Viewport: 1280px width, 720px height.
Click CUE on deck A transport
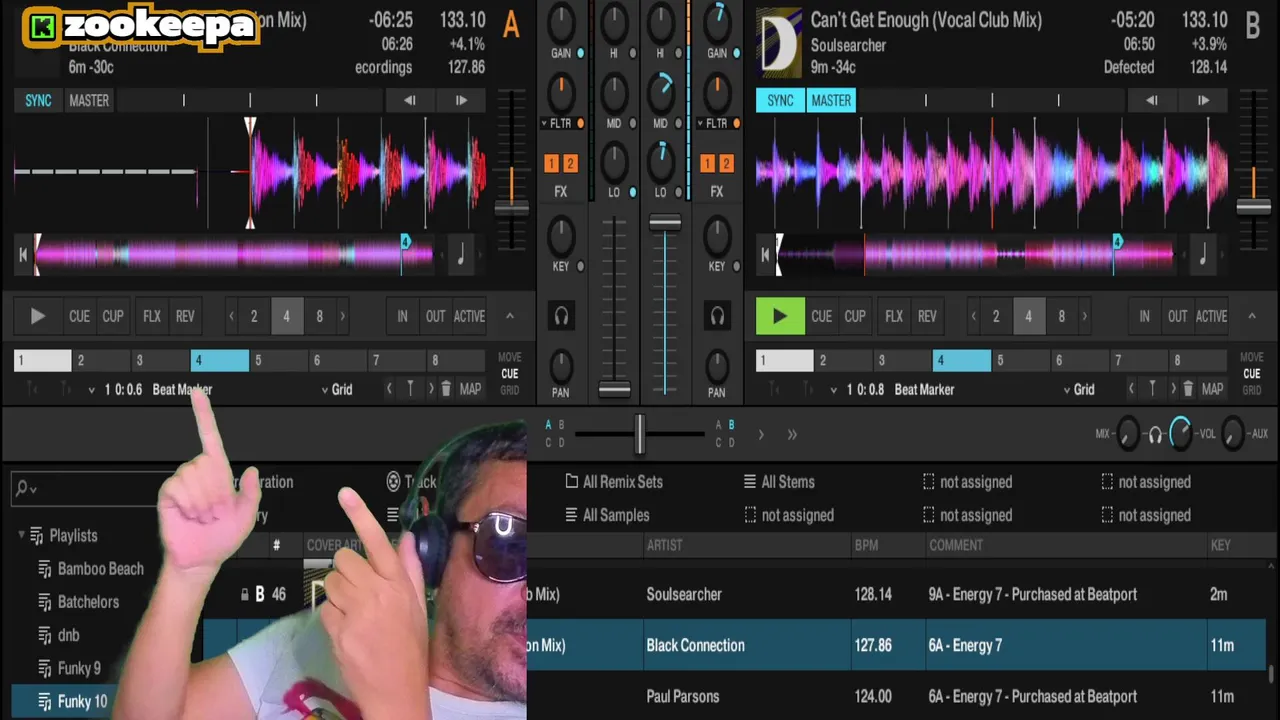79,316
